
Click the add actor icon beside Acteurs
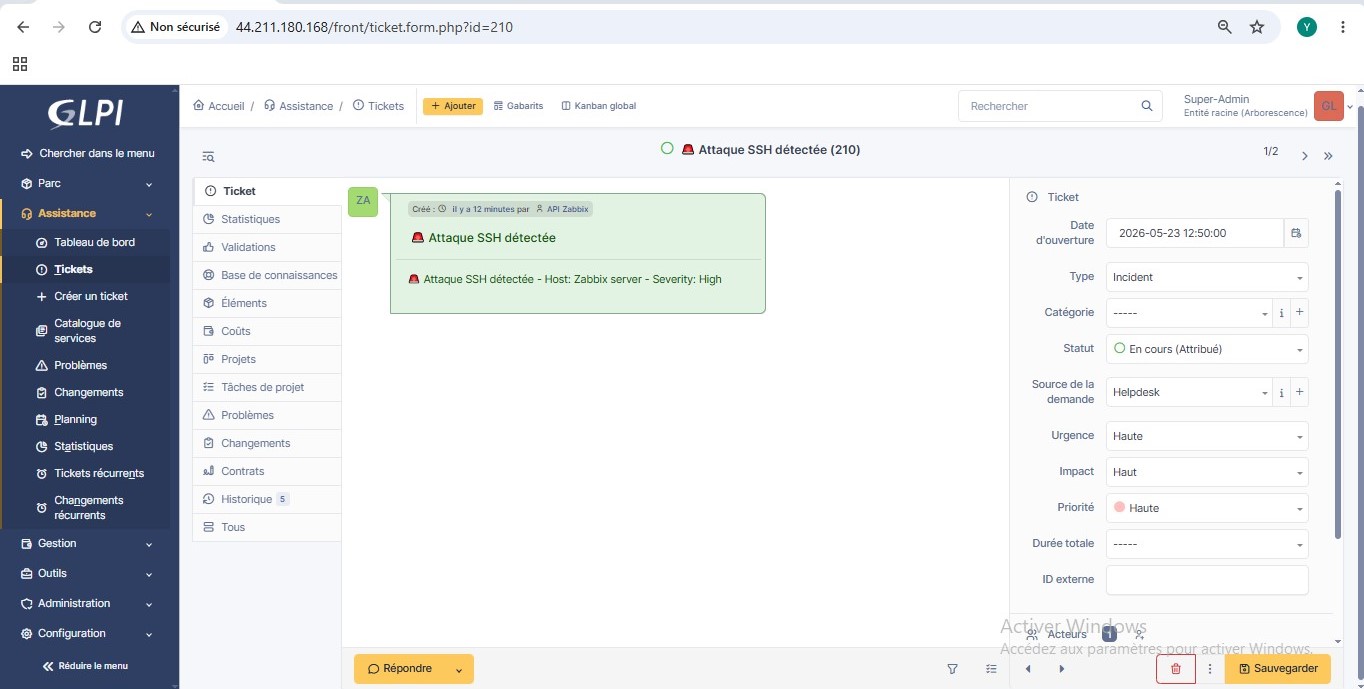(x=1139, y=634)
